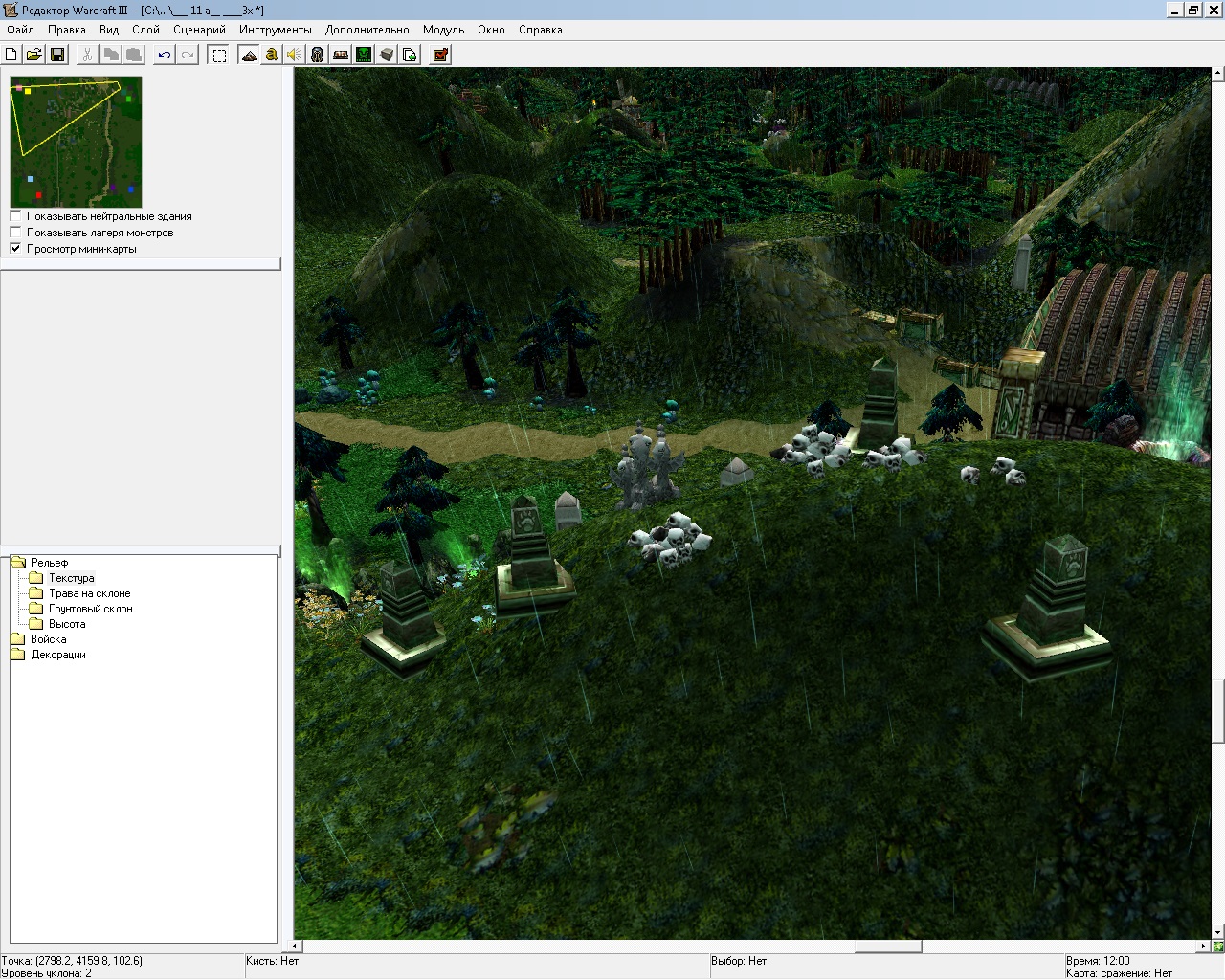Minimize the editor window
The height and width of the screenshot is (980, 1225).
point(1176,10)
